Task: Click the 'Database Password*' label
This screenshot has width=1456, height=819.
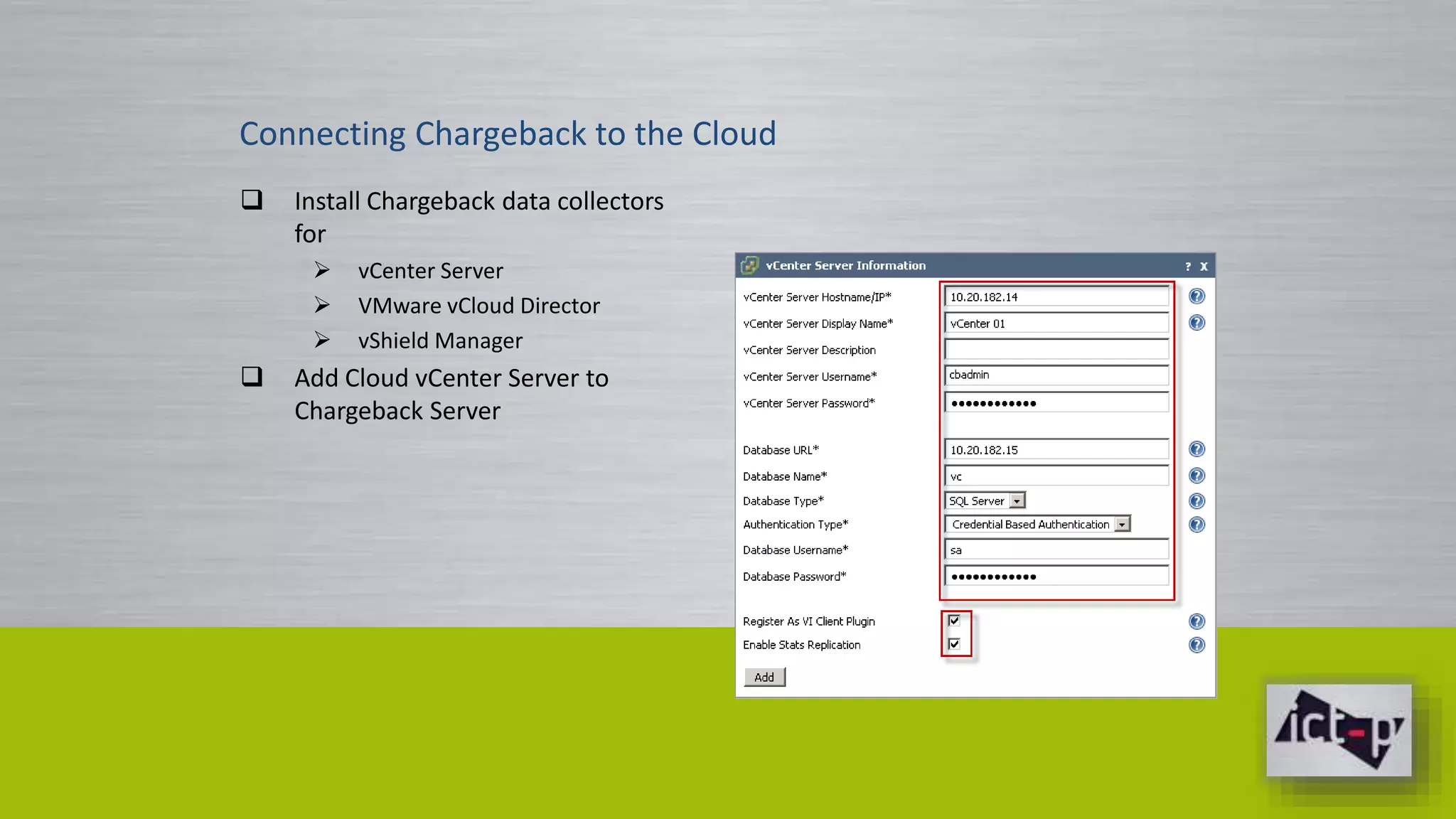Action: click(794, 577)
